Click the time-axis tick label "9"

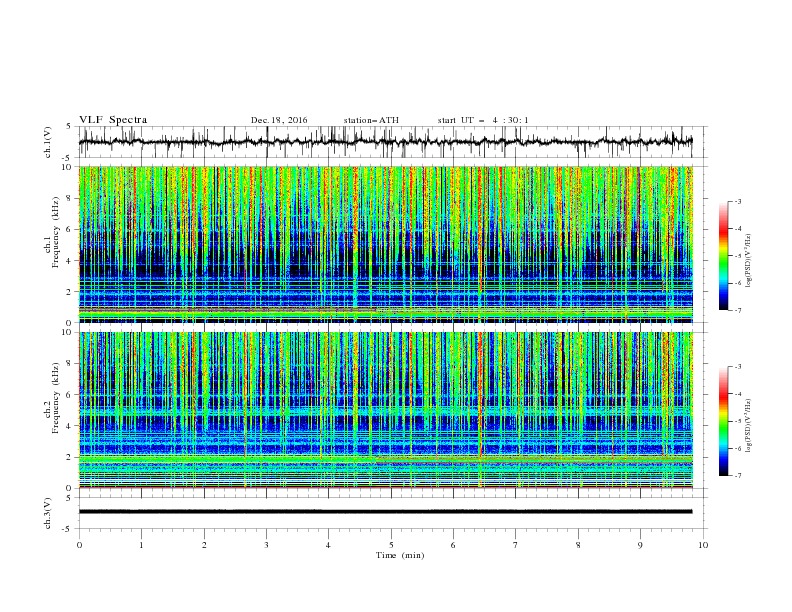(640, 545)
